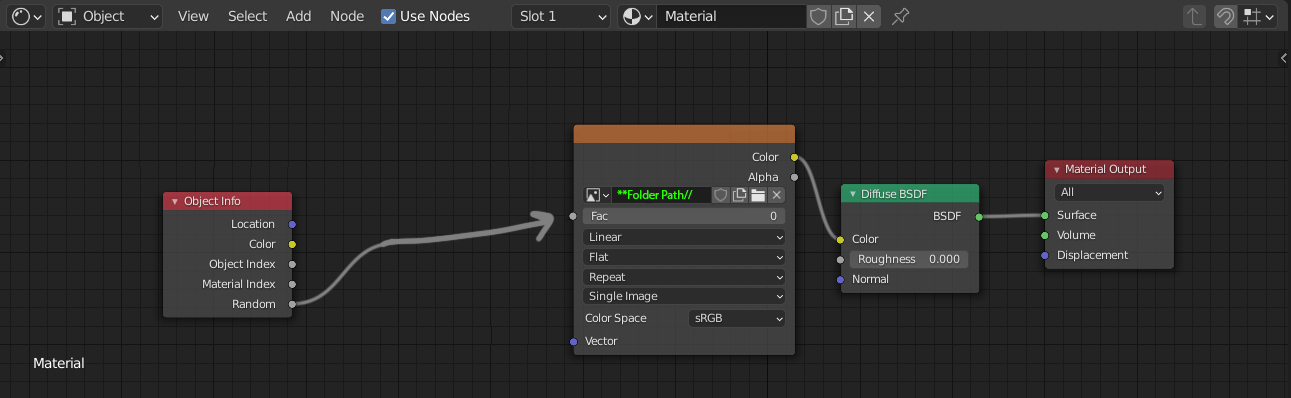This screenshot has height=398, width=1291.
Task: Open the View menu
Action: tap(193, 16)
